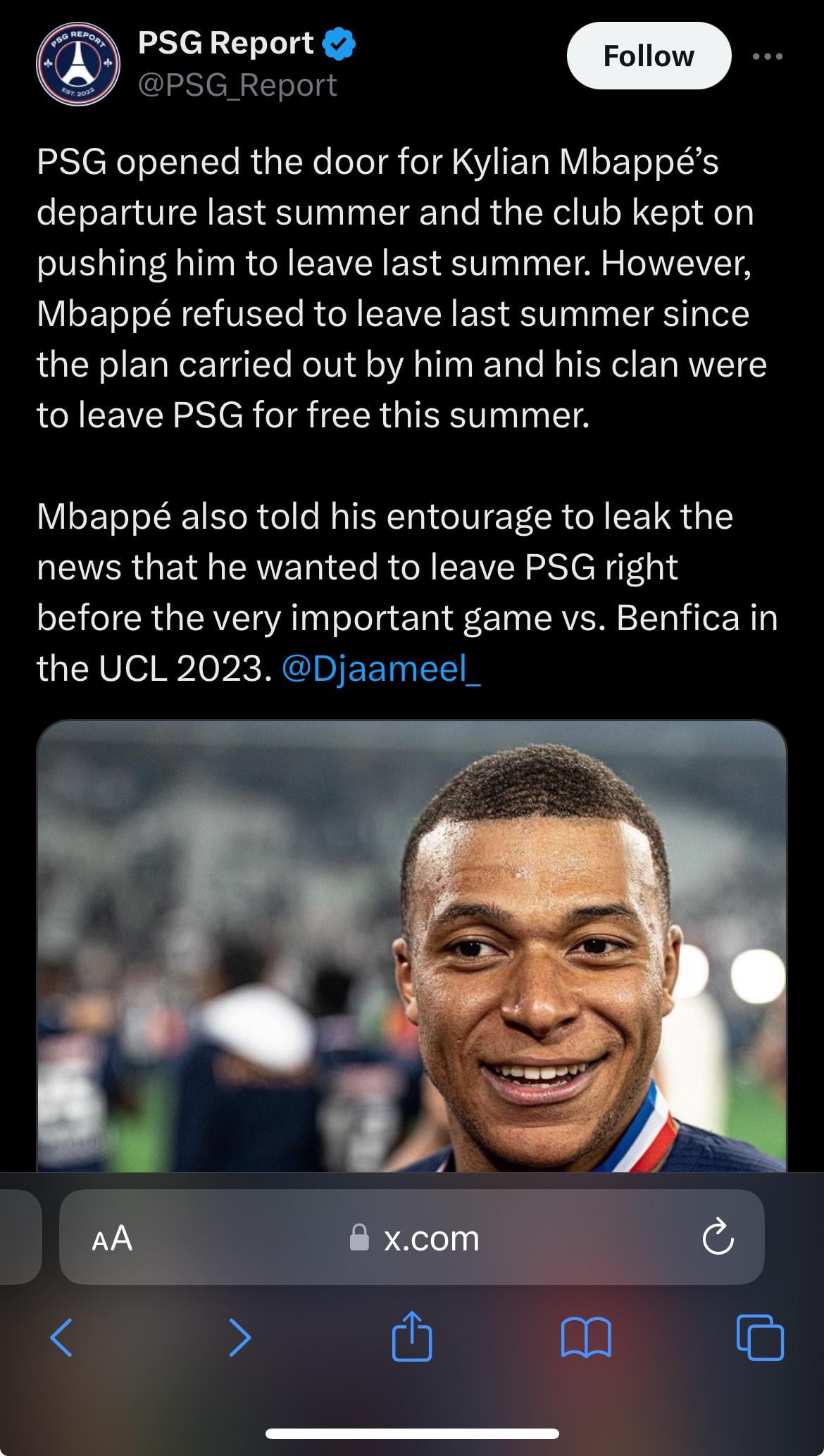Image resolution: width=824 pixels, height=1456 pixels.
Task: Tap the padlock icon beside x.com
Action: 360,1238
